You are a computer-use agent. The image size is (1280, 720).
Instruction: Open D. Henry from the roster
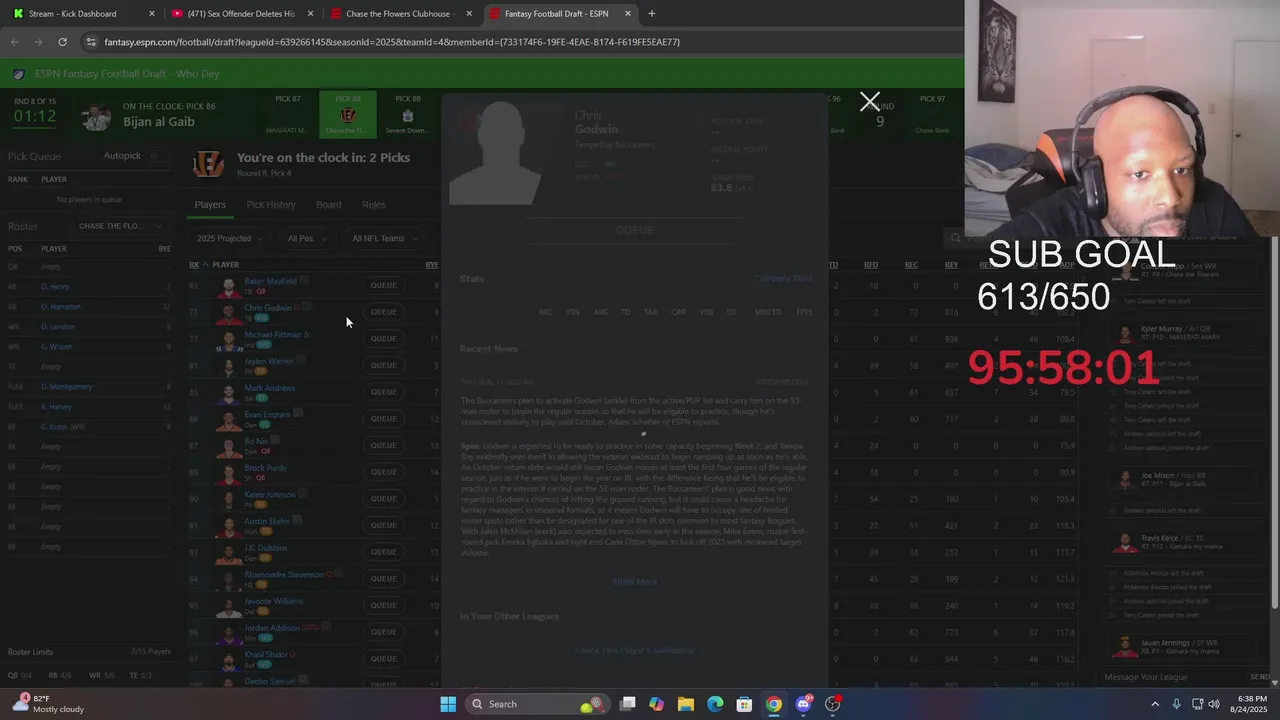(x=55, y=287)
